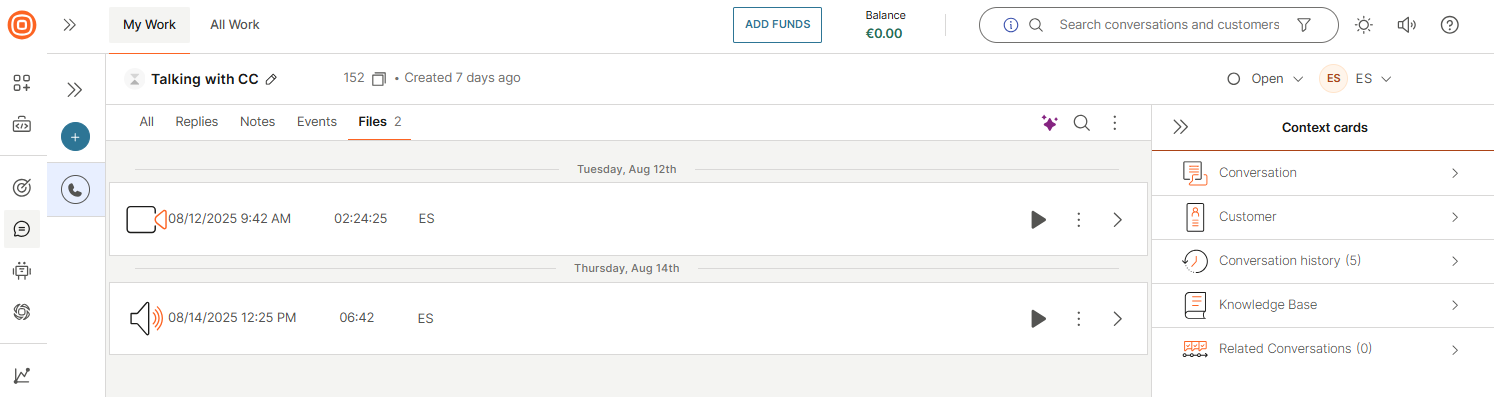This screenshot has height=397, width=1494.
Task: Open the help question mark icon
Action: [x=1450, y=25]
